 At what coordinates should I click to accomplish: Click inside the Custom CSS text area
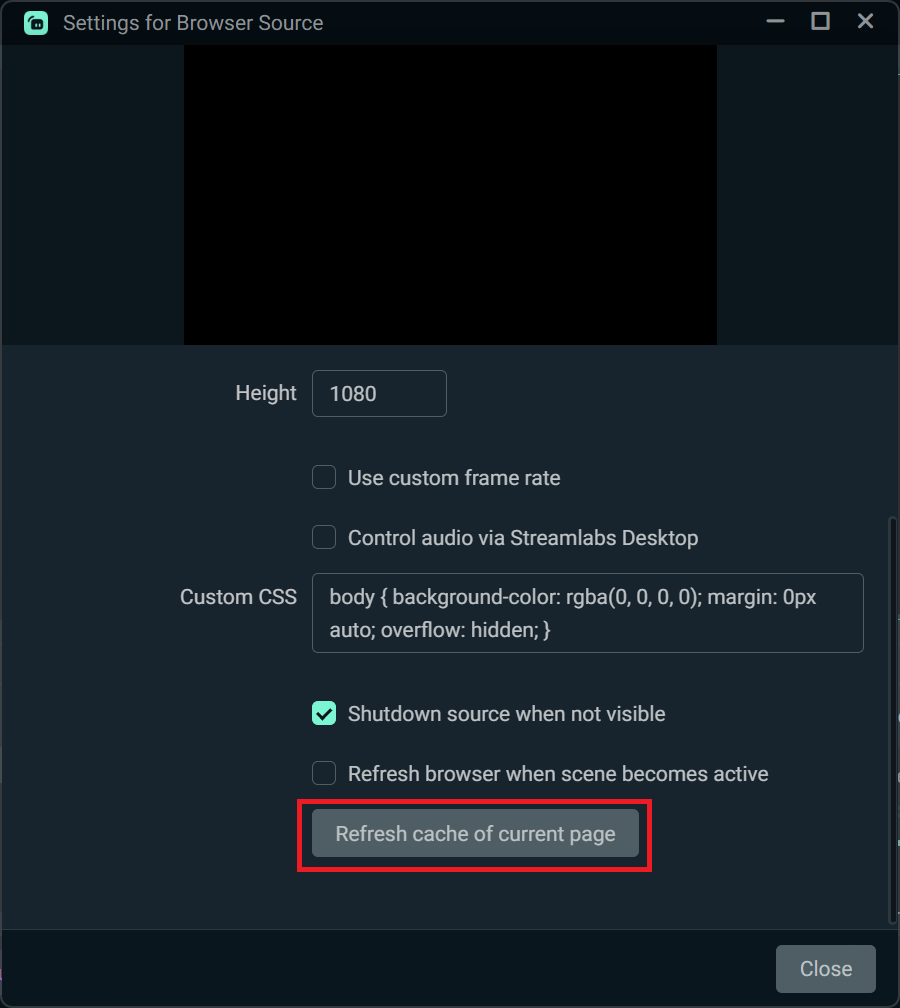pyautogui.click(x=588, y=613)
